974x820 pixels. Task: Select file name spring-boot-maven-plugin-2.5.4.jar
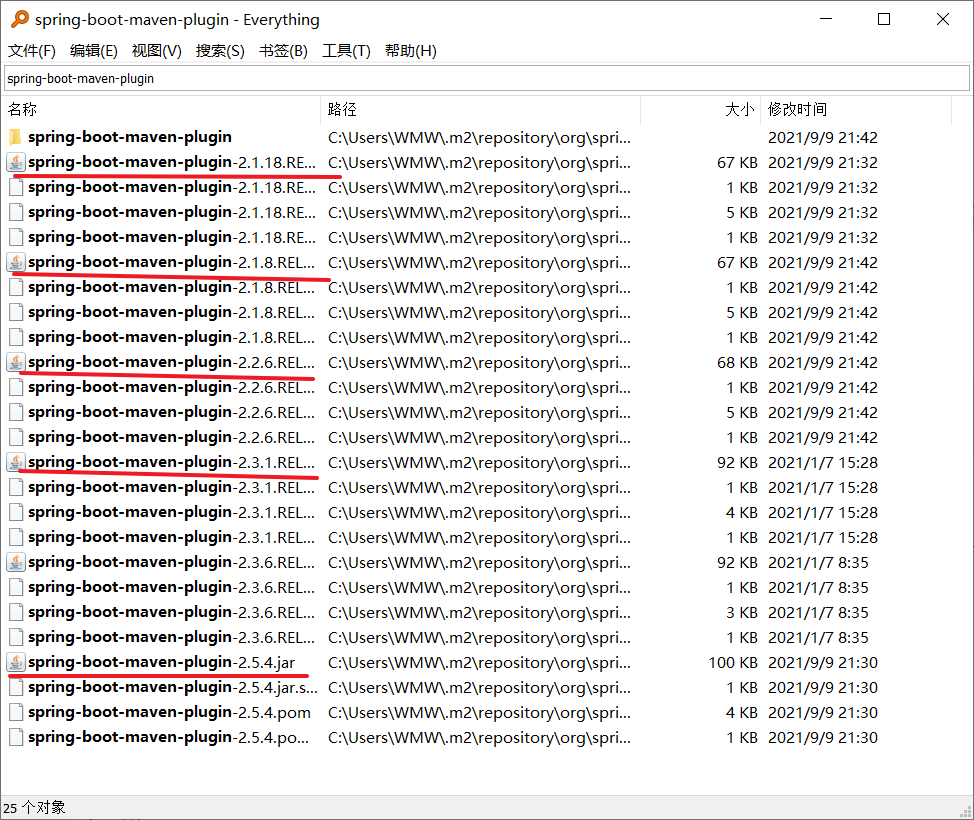click(162, 662)
